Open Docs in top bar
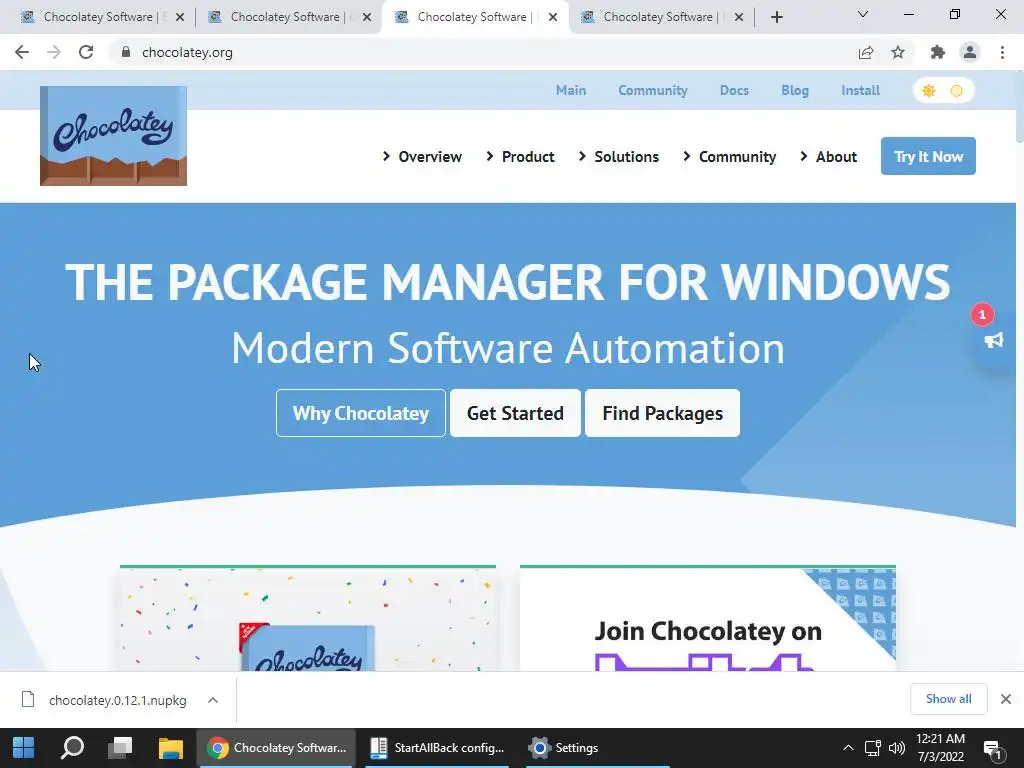Viewport: 1024px width, 768px height. pos(734,90)
